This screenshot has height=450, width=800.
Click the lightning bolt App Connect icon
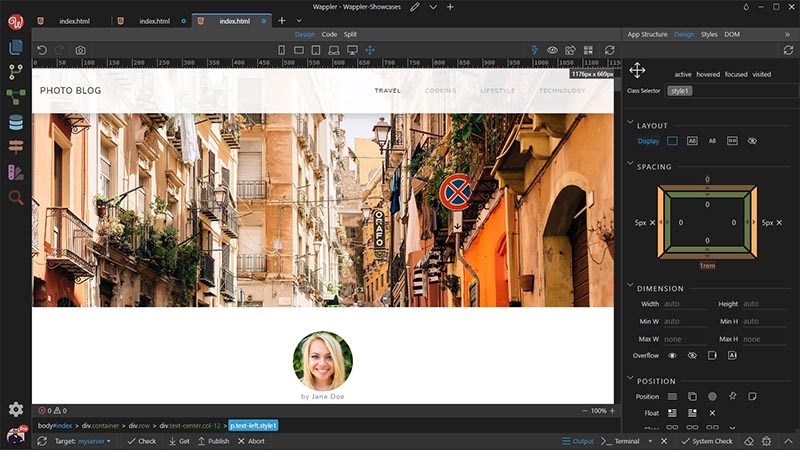[534, 50]
